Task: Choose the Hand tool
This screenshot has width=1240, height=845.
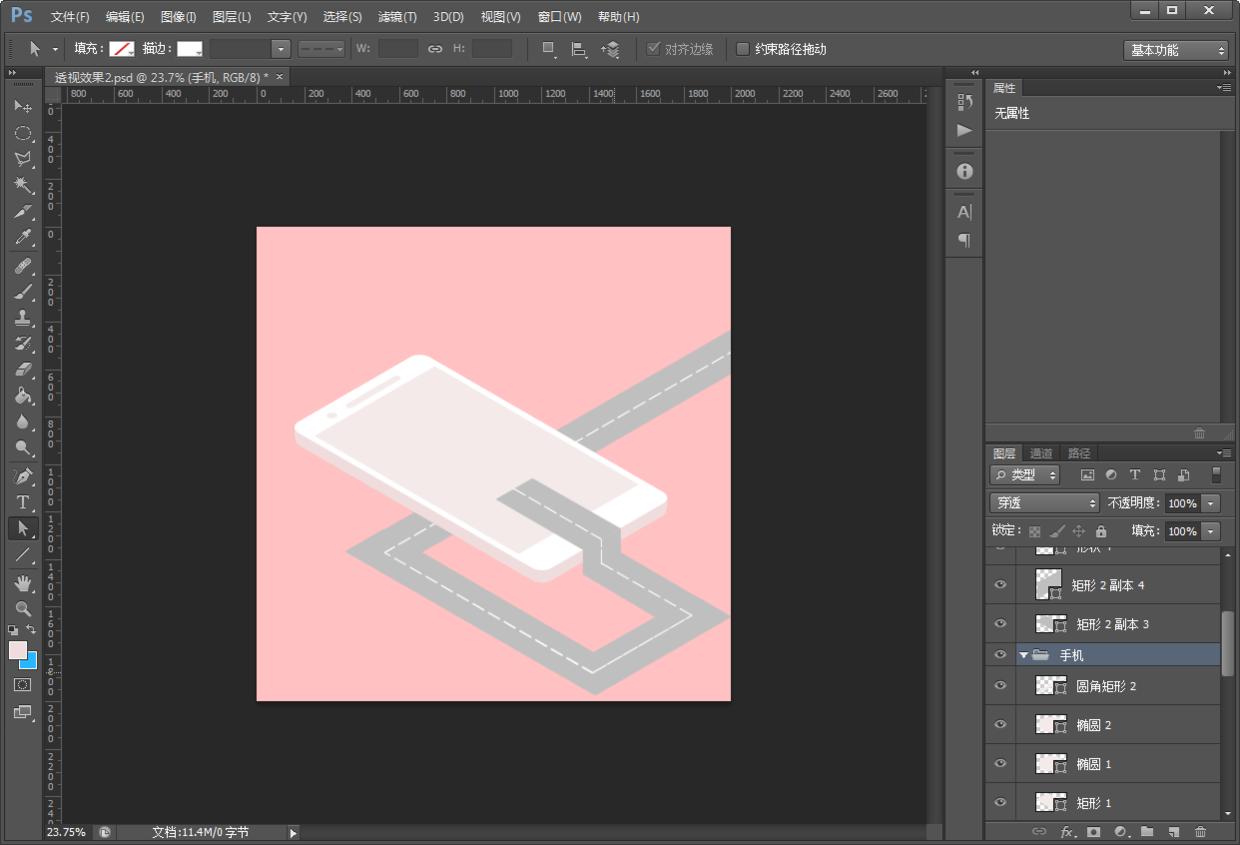Action: [23, 582]
